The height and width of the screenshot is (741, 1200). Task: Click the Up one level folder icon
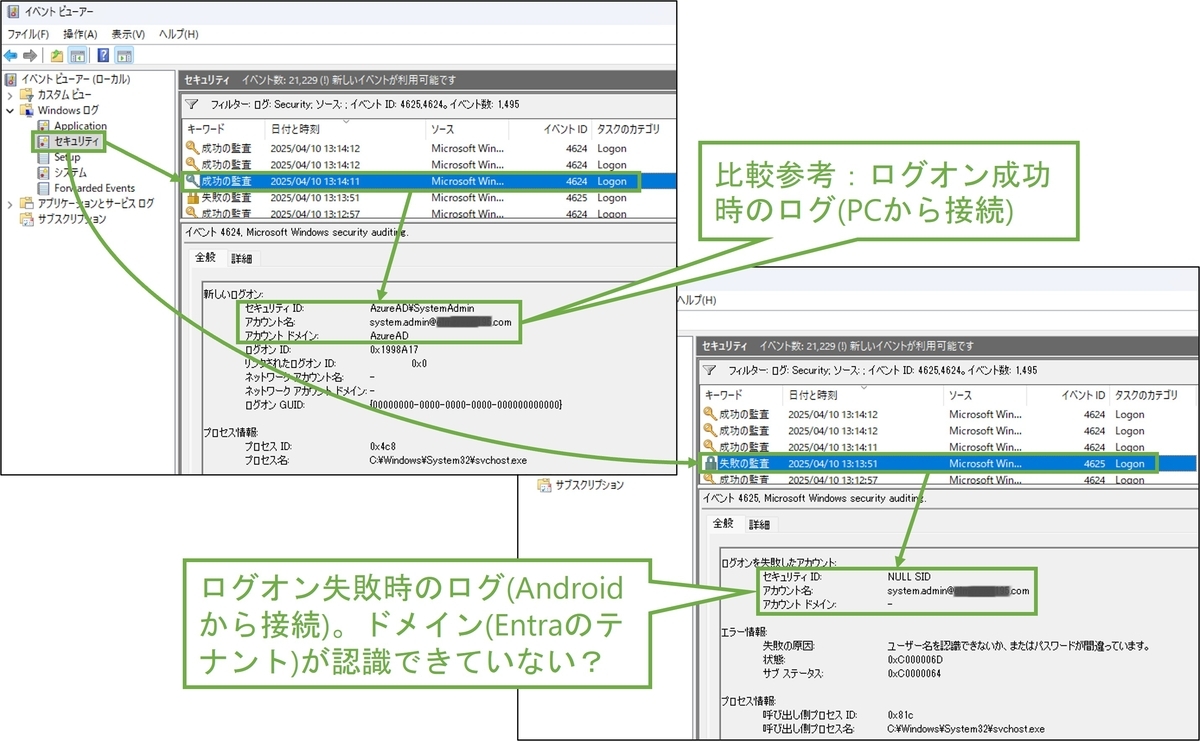(x=57, y=55)
